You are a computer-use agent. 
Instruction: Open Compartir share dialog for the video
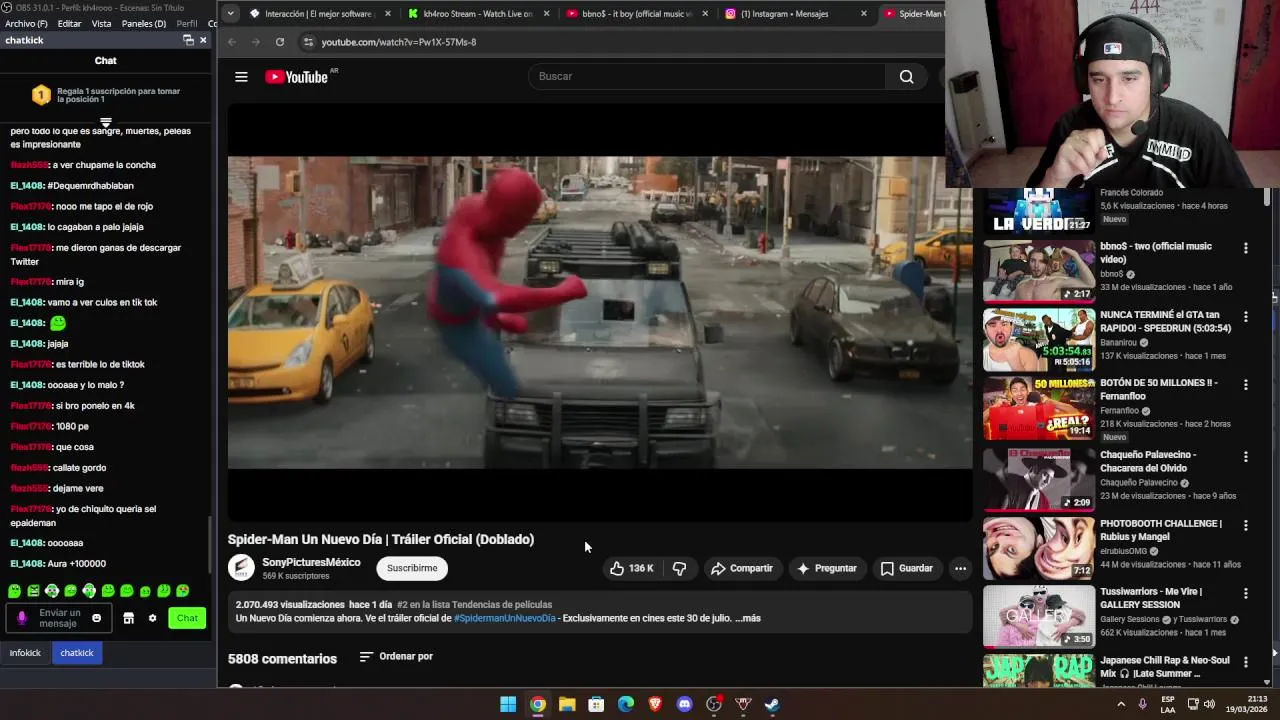coord(742,568)
